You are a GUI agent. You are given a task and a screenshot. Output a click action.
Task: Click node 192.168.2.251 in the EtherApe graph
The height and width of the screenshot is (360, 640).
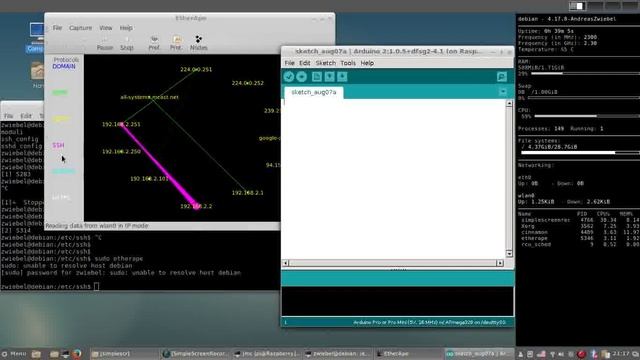pyautogui.click(x=121, y=124)
